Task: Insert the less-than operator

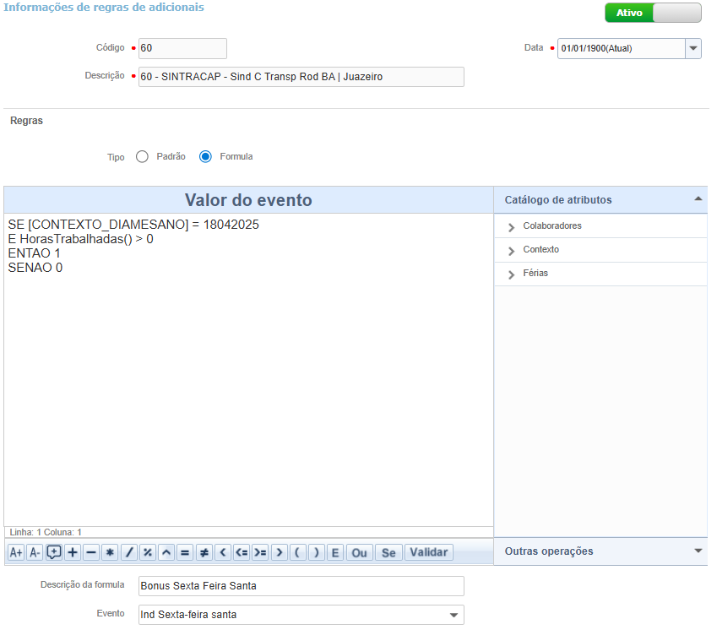Action: (223, 552)
